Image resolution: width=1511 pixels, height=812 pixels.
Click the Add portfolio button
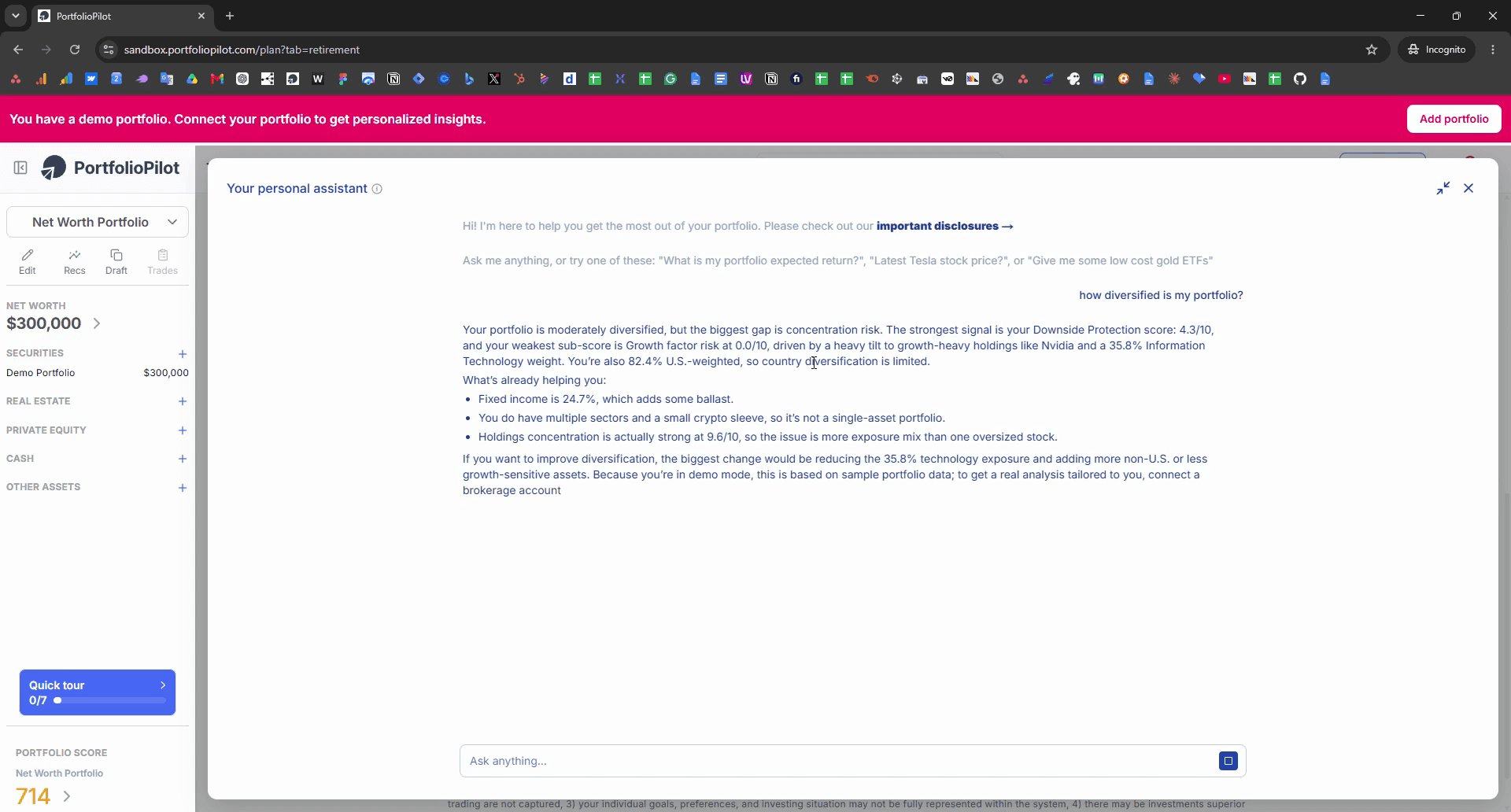click(1454, 119)
